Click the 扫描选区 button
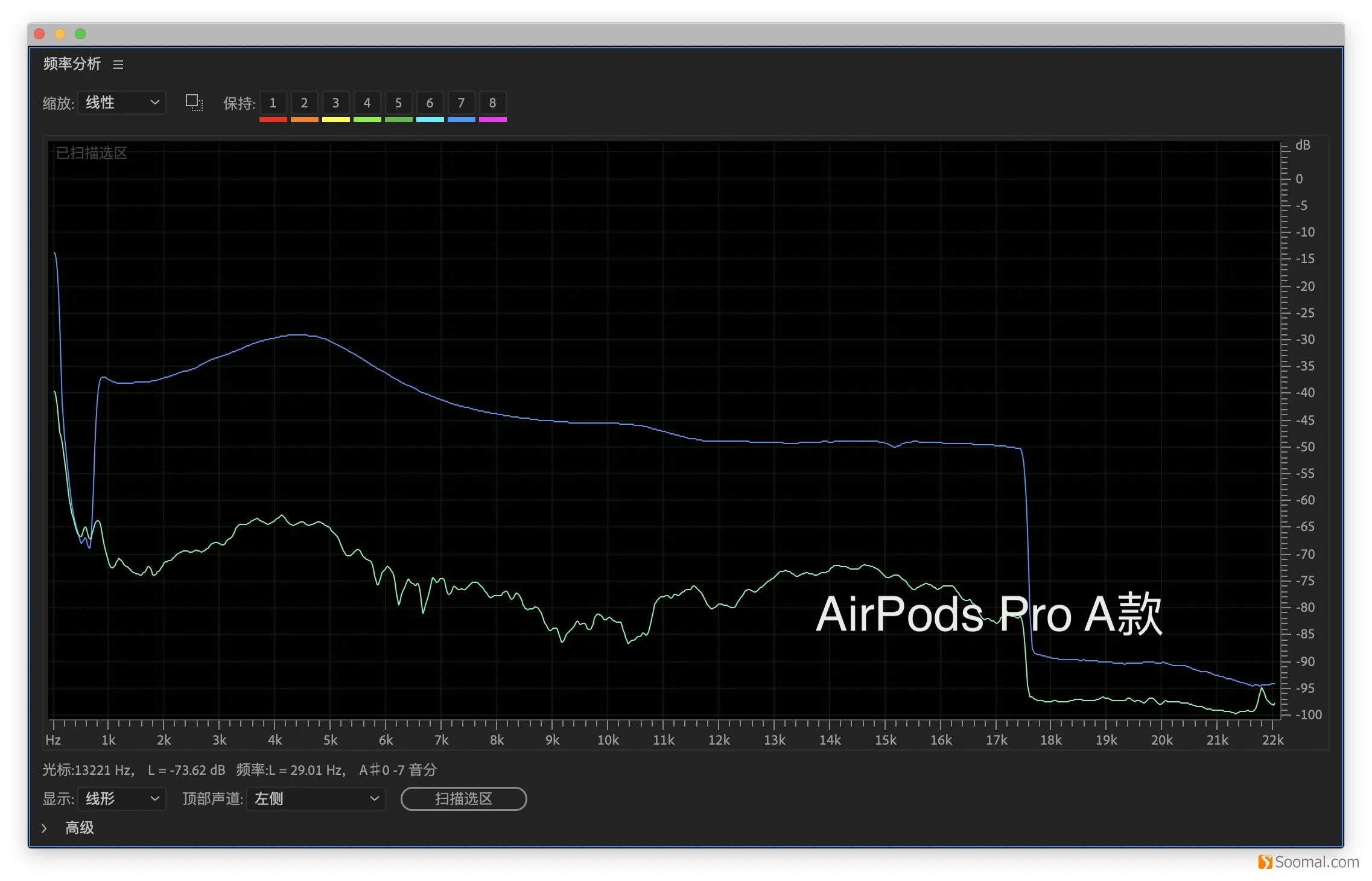This screenshot has height=881, width=1372. [463, 799]
